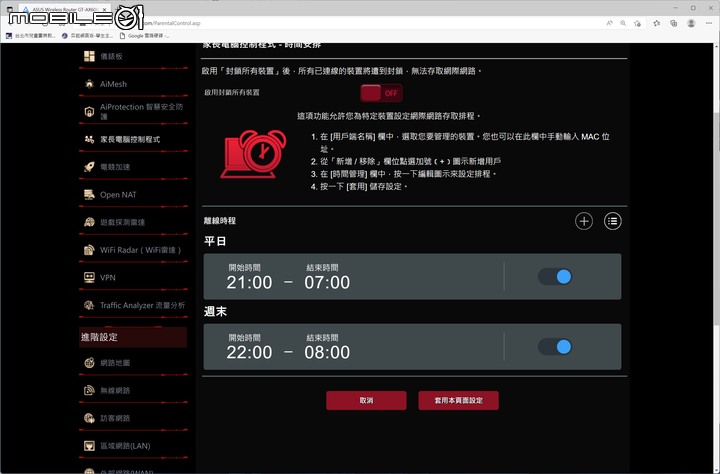
Task: Select 家長電腦控制程式 in the sidebar
Action: pyautogui.click(x=130, y=139)
